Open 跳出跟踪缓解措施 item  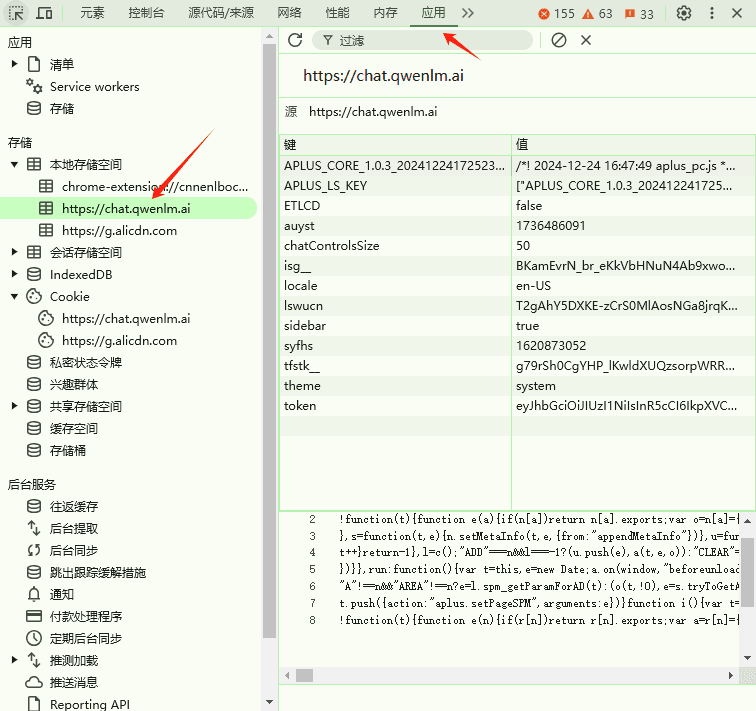[x=98, y=573]
